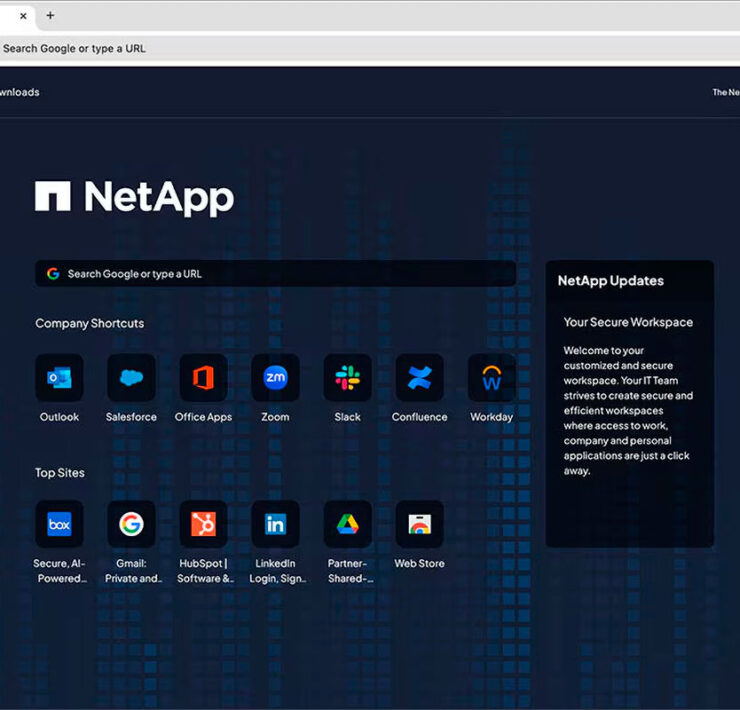Start Zoom from the shortcuts row
Viewport: 740px width, 710px height.
pyautogui.click(x=275, y=378)
